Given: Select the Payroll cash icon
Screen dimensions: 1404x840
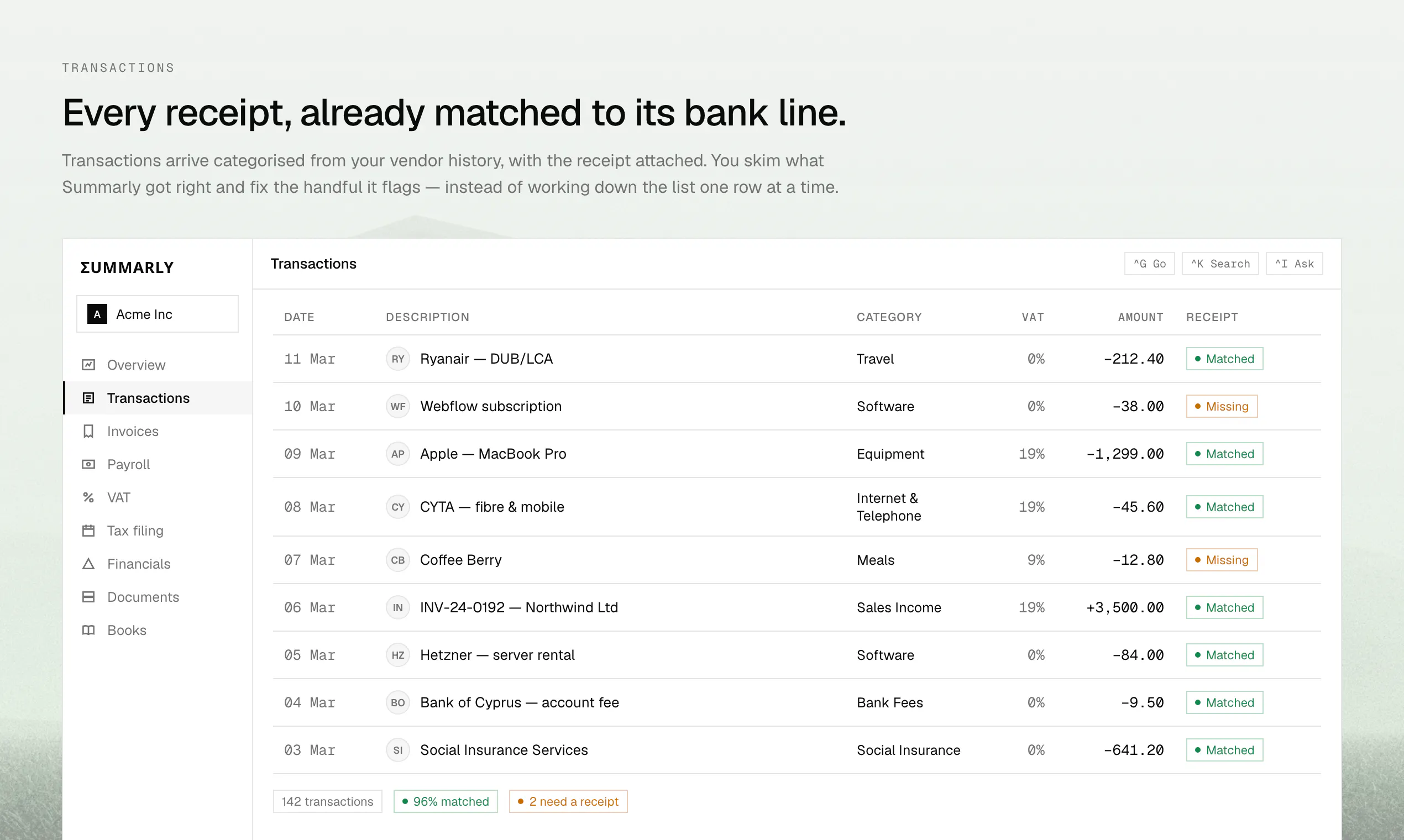Looking at the screenshot, I should pyautogui.click(x=88, y=464).
